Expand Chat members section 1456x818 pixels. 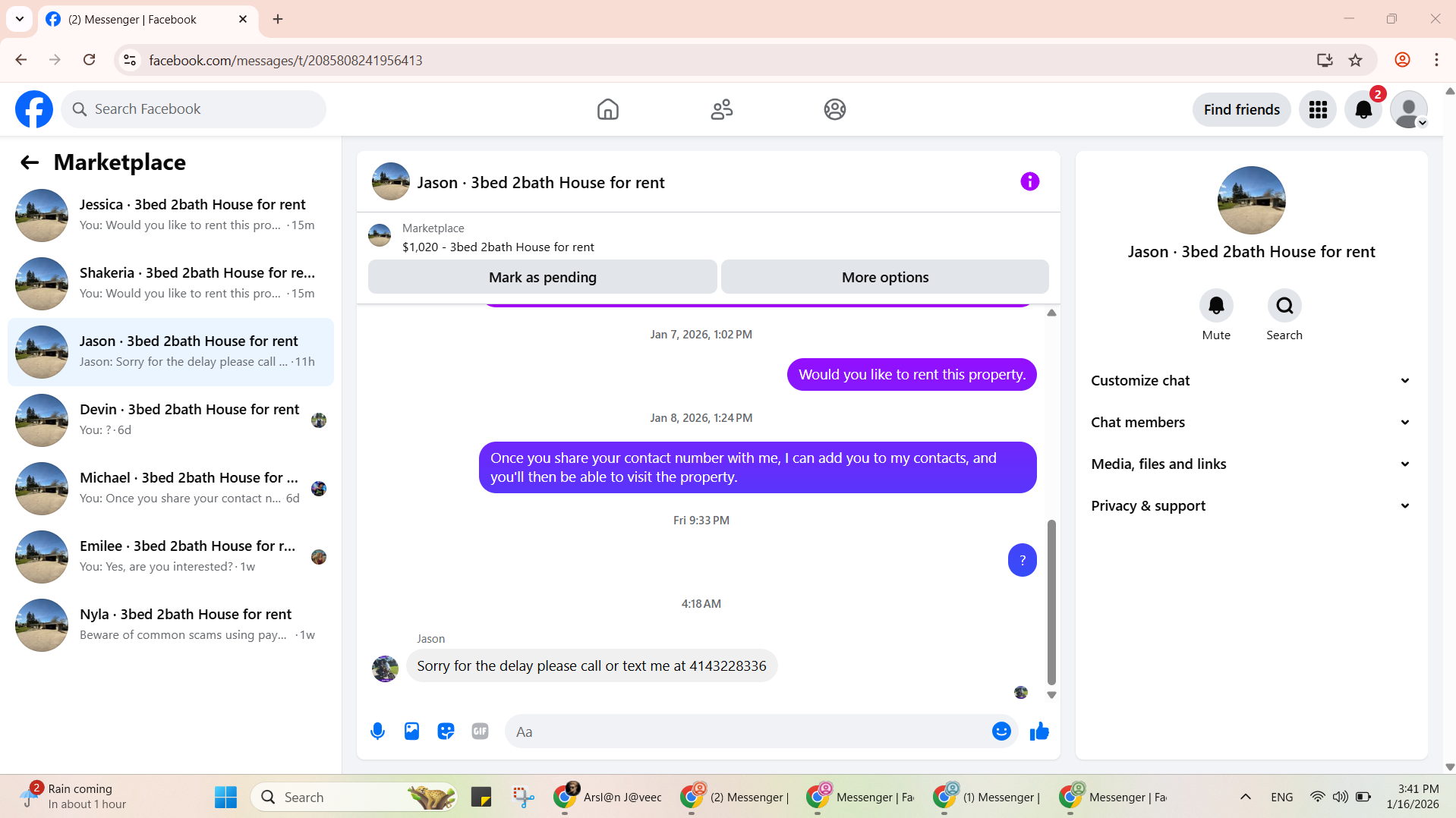(x=1251, y=423)
